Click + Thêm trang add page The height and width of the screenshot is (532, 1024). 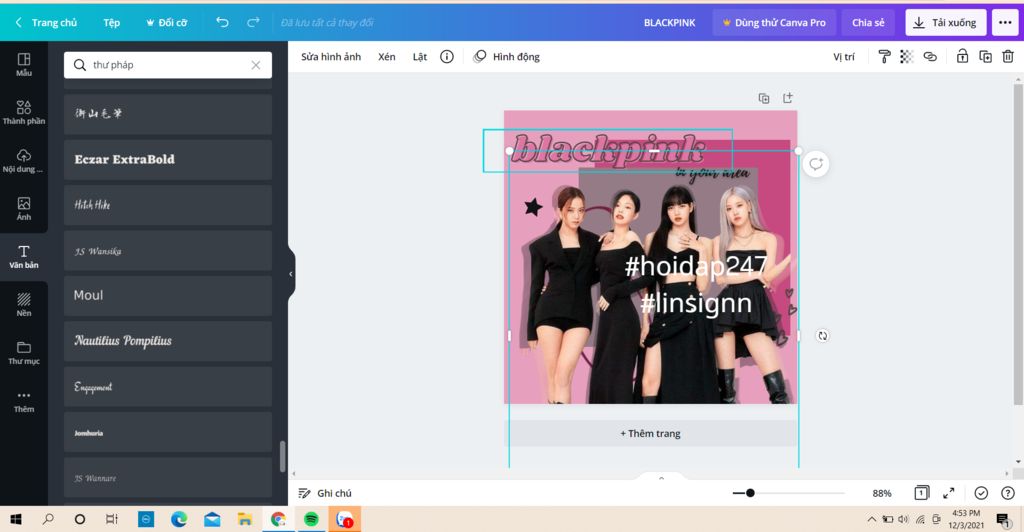coord(650,433)
